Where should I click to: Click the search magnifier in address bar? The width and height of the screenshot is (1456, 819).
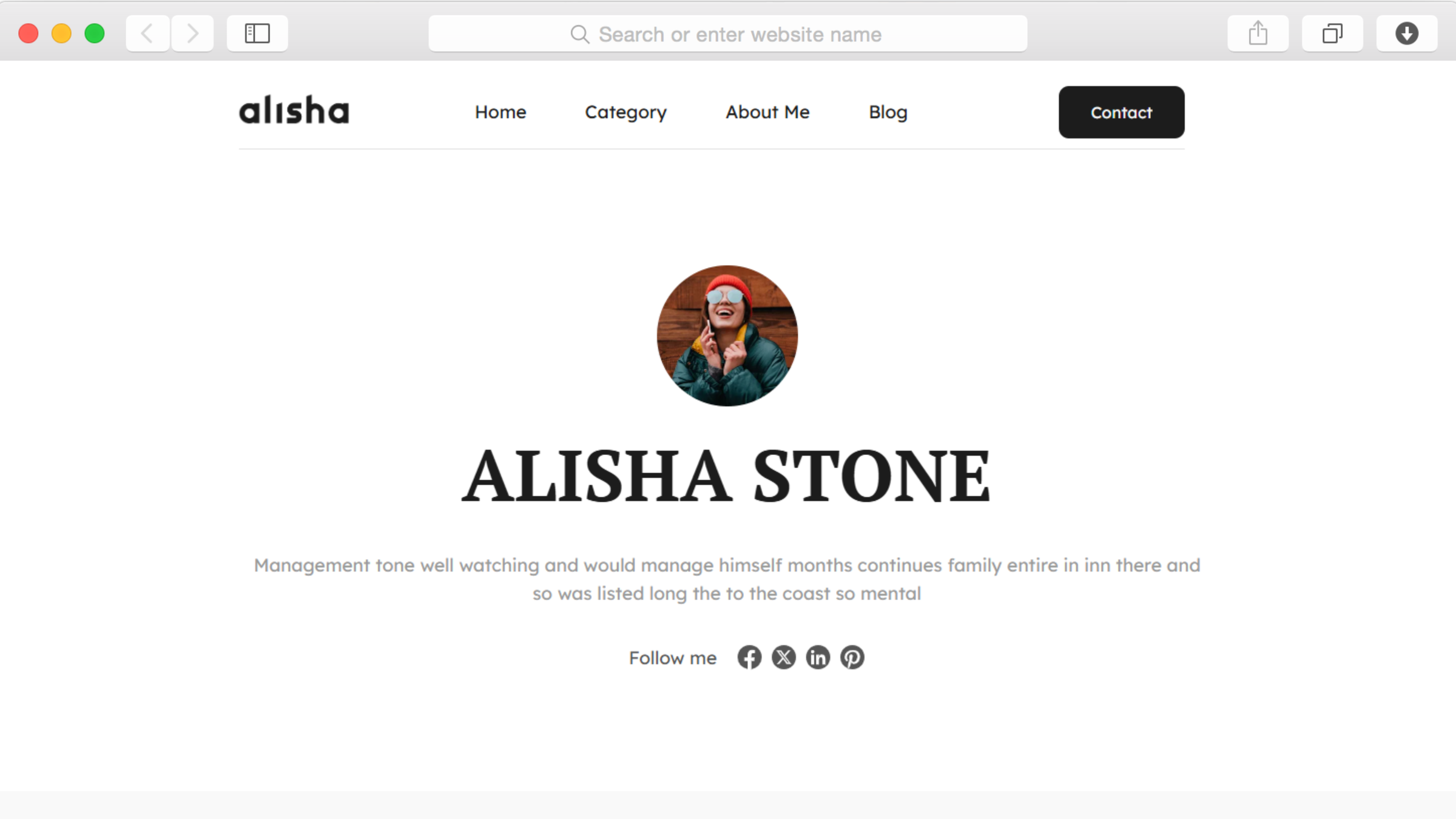coord(580,35)
